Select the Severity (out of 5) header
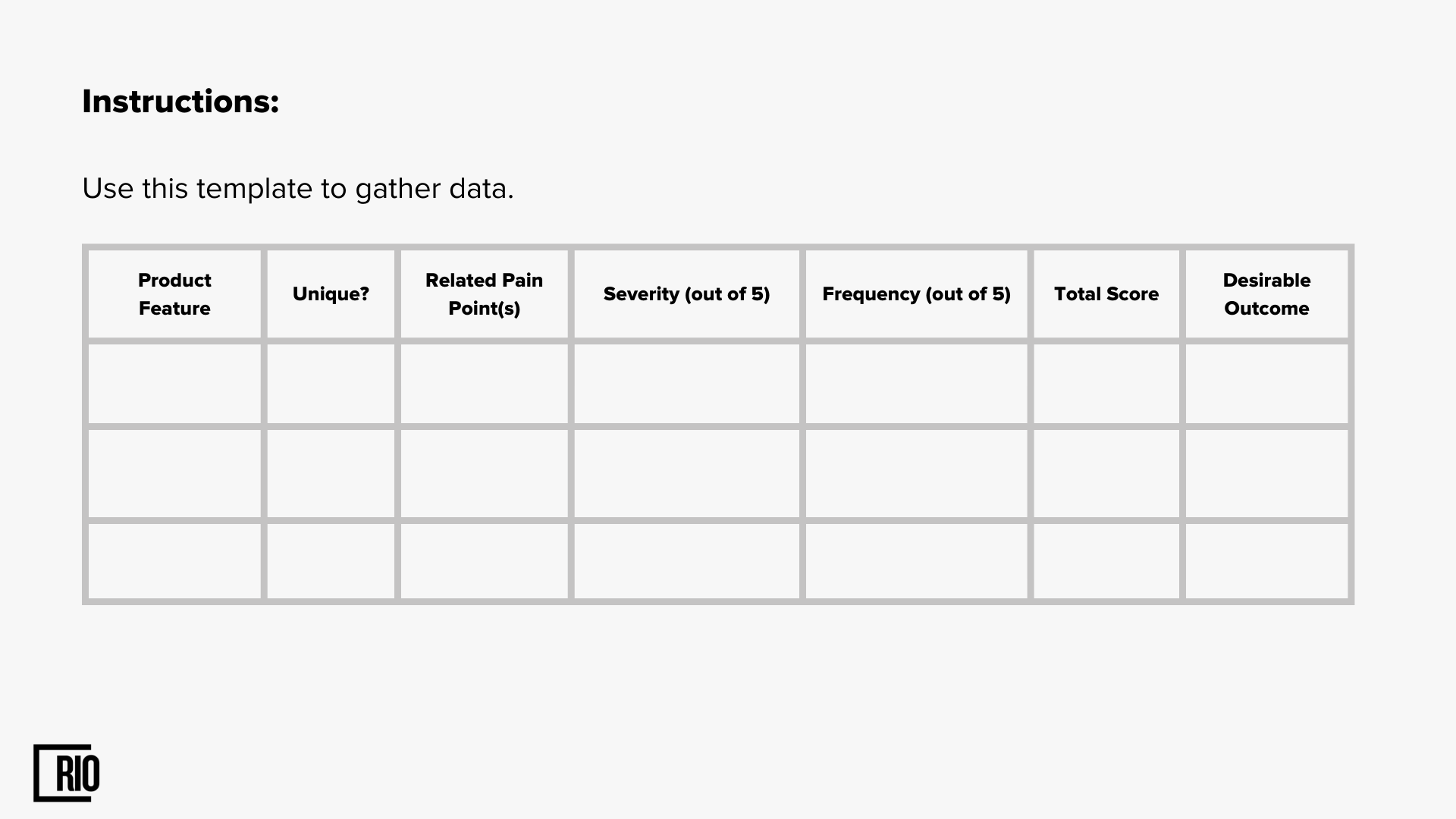 (x=686, y=294)
